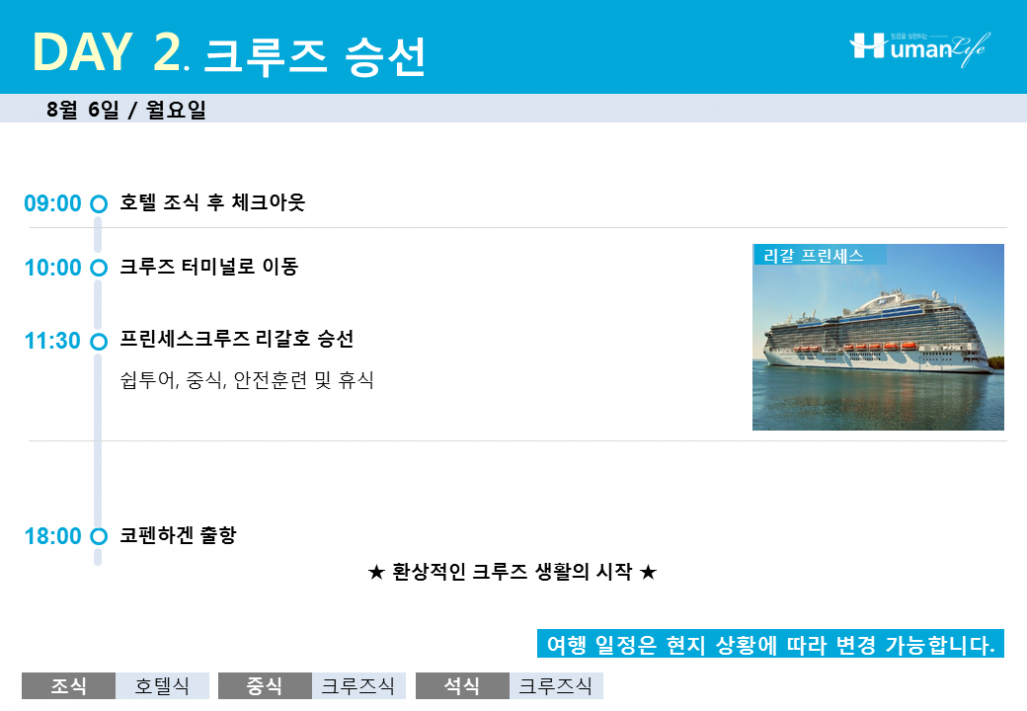Click the '11:30' time text
Screen dimensions: 1027x711
point(53,341)
